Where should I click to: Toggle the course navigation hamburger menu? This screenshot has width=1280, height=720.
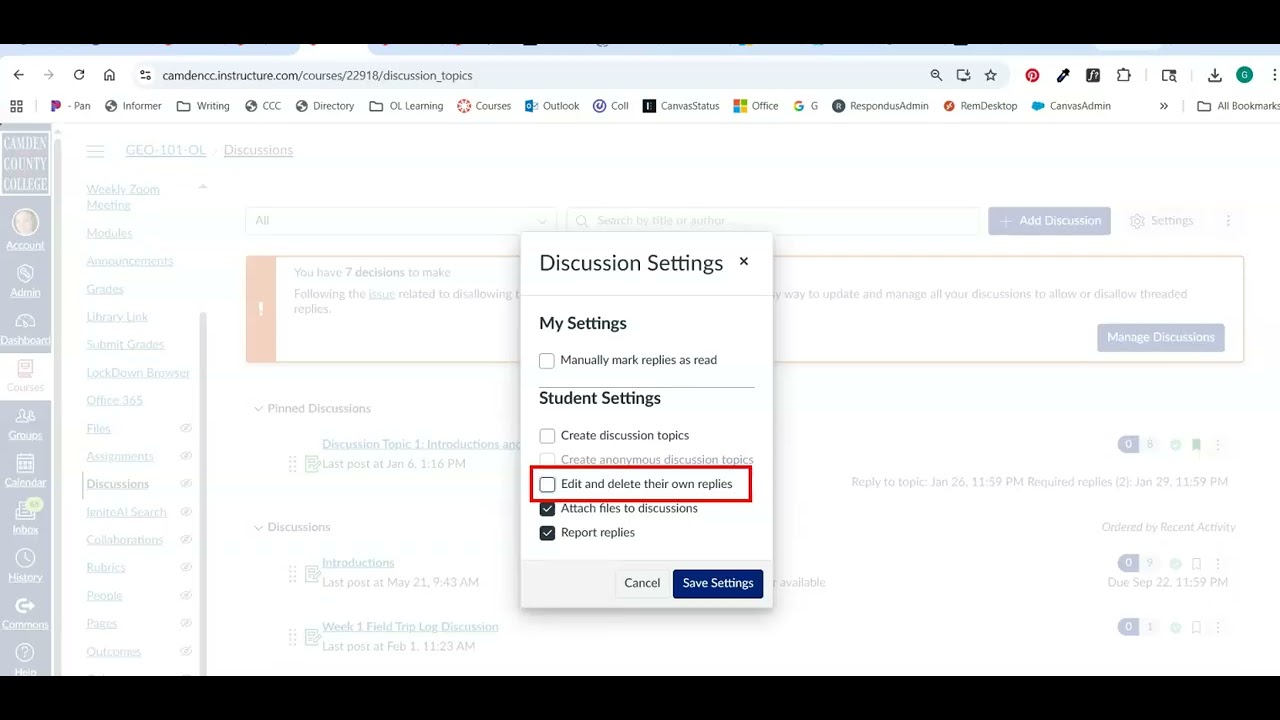click(95, 151)
